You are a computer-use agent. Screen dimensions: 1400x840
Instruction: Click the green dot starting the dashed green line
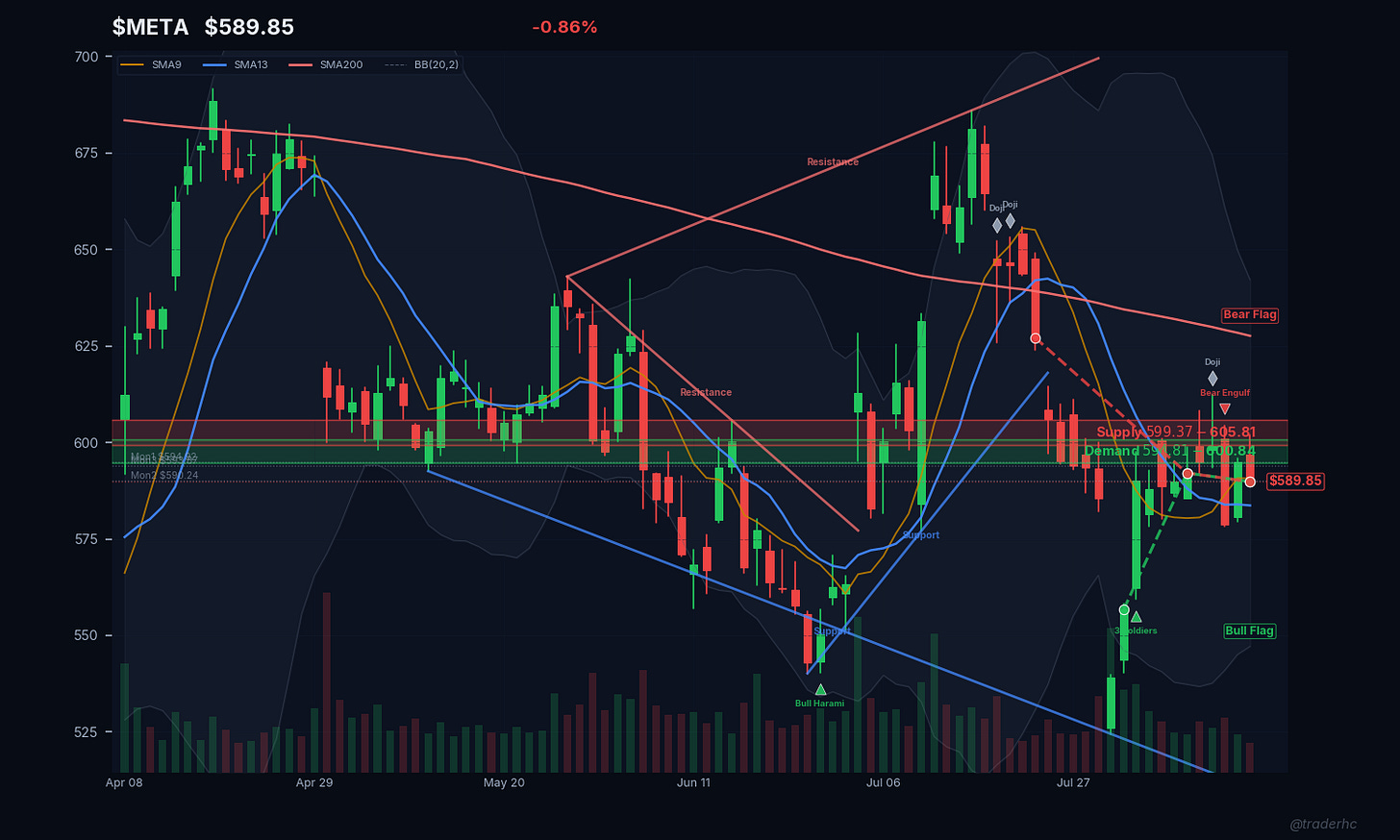tap(1124, 610)
